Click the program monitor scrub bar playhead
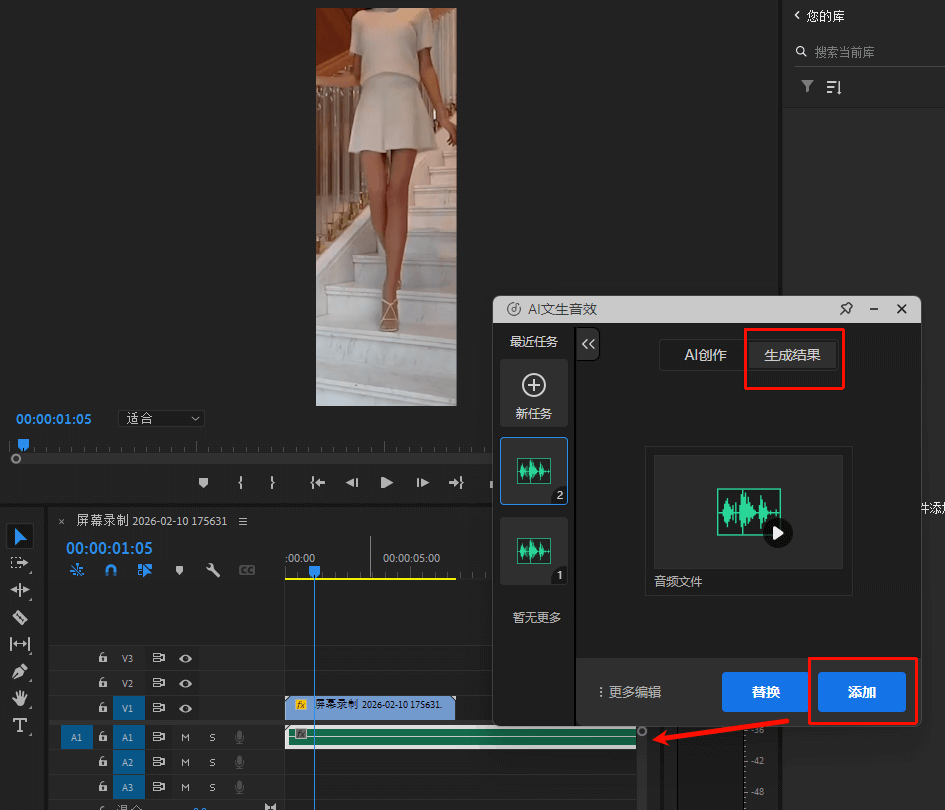This screenshot has height=810, width=945. [23, 444]
